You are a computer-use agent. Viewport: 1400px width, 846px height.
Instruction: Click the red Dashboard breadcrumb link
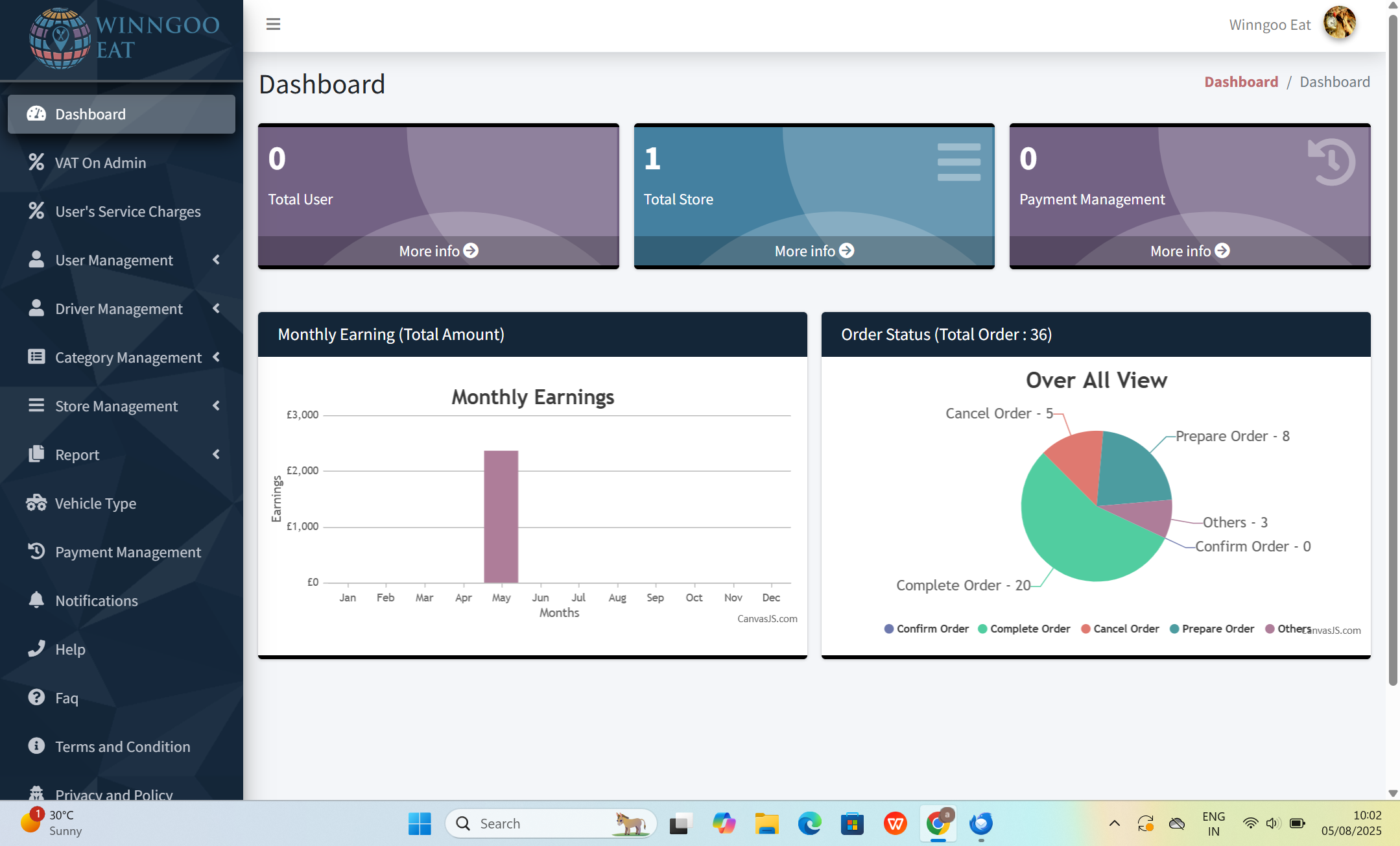(x=1240, y=82)
